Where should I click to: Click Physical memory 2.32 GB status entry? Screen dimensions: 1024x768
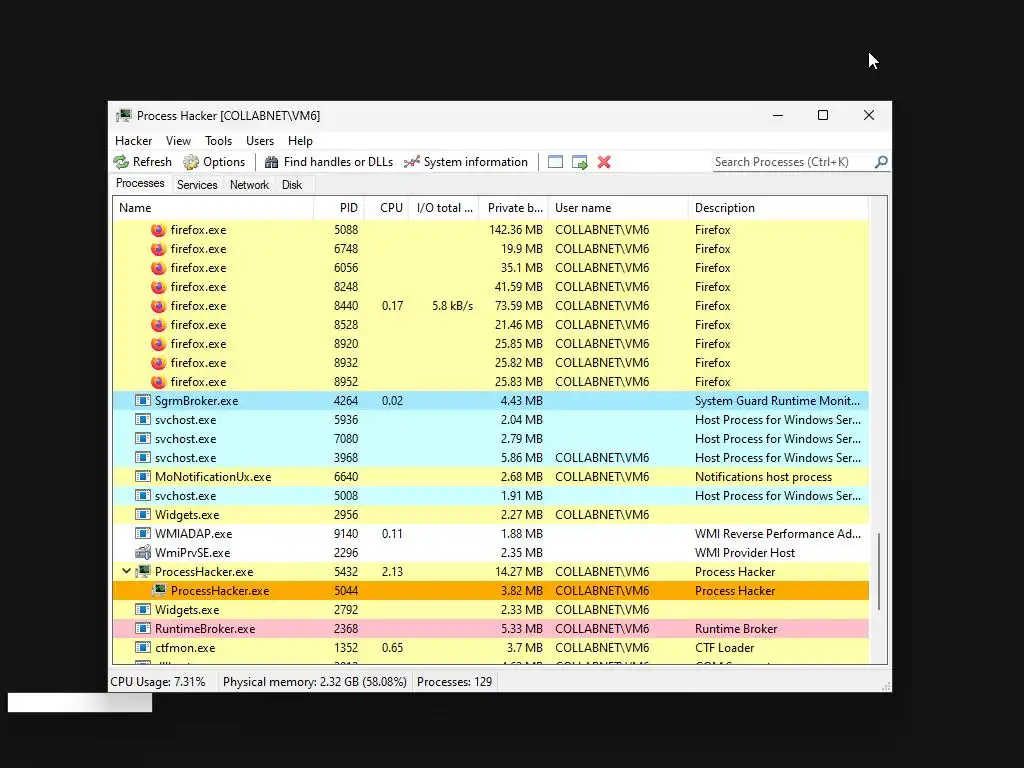coord(315,682)
